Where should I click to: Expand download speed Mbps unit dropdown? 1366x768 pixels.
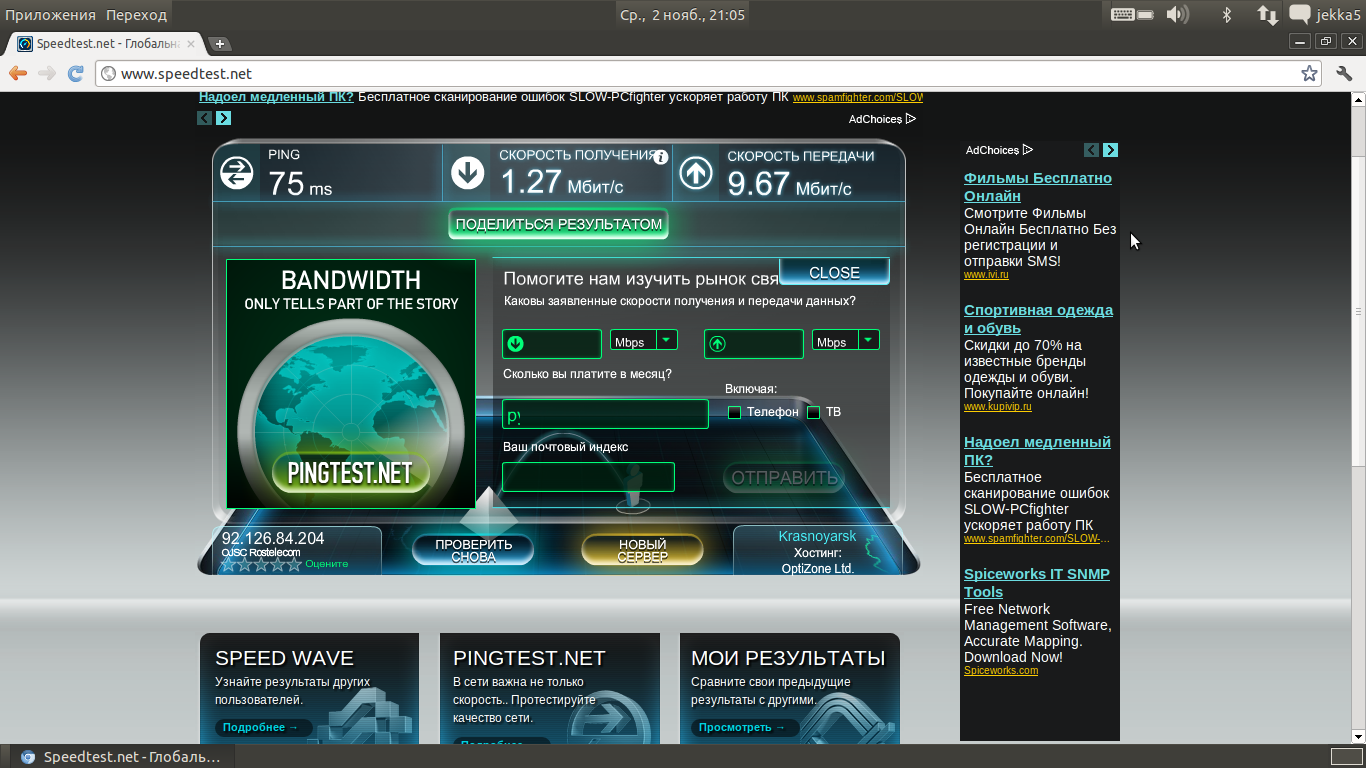(666, 340)
